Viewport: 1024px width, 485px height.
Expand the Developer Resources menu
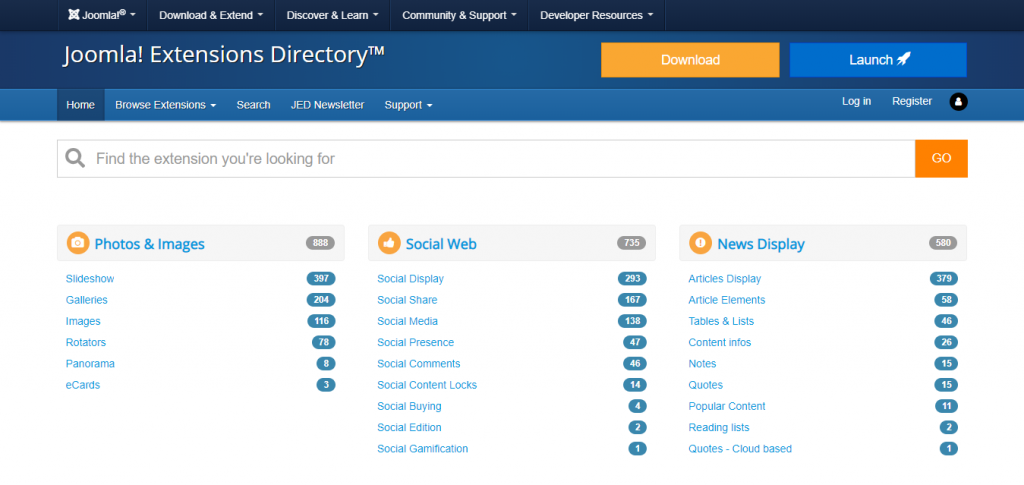596,15
